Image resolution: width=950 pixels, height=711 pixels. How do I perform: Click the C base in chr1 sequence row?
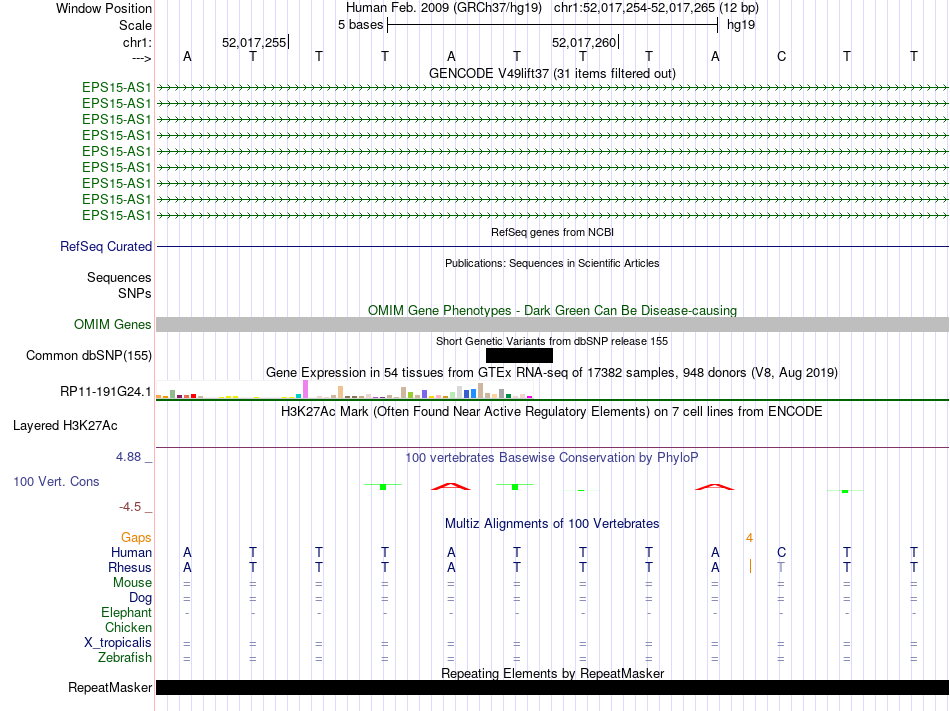(x=781, y=56)
